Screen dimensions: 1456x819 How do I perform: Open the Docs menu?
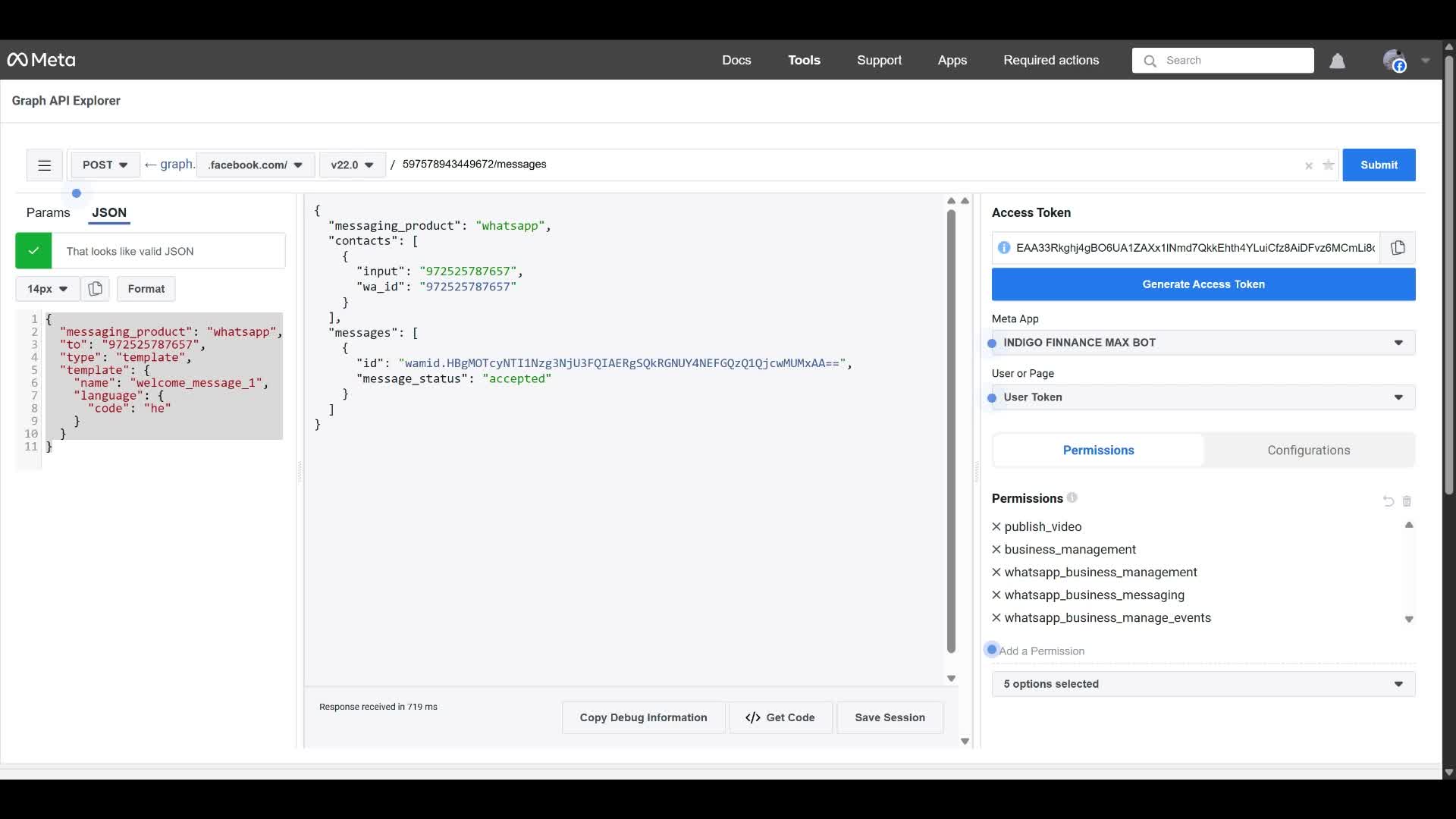tap(736, 60)
